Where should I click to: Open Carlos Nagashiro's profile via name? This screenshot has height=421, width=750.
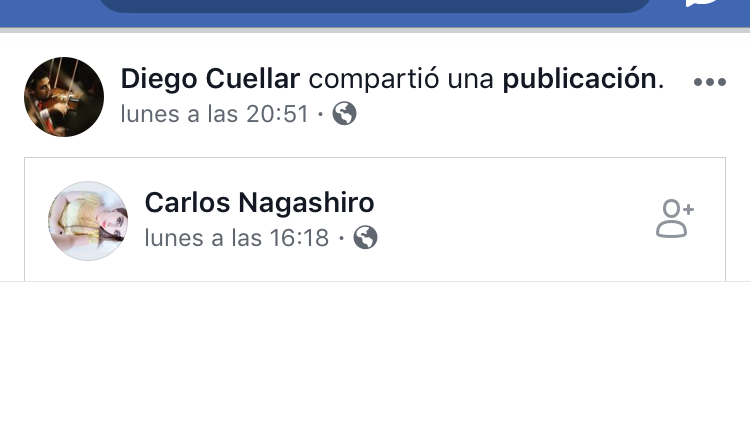pos(259,203)
